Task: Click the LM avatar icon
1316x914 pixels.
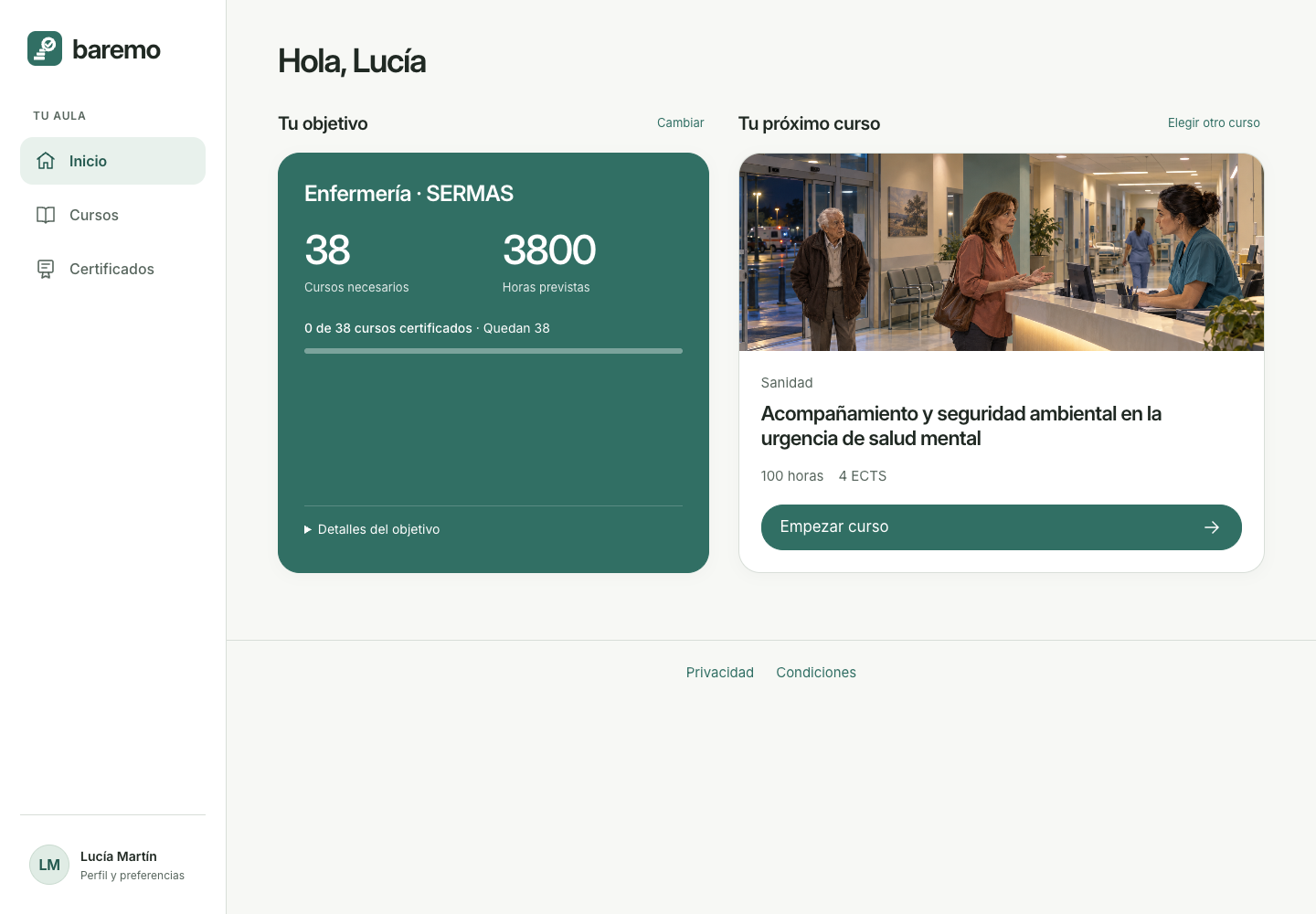Action: 49,865
